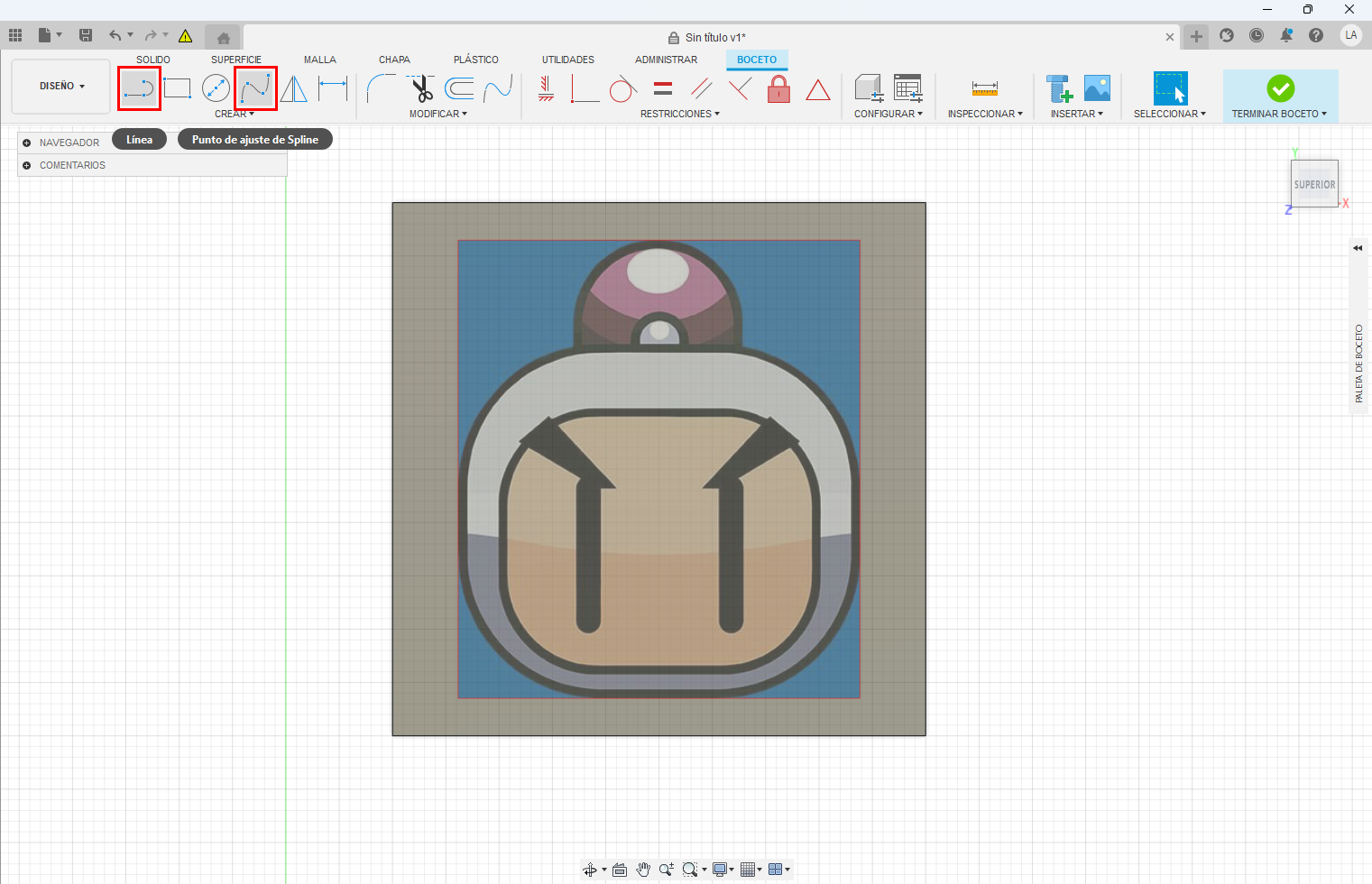
Task: Apply the Tangent constraint
Action: tap(623, 88)
